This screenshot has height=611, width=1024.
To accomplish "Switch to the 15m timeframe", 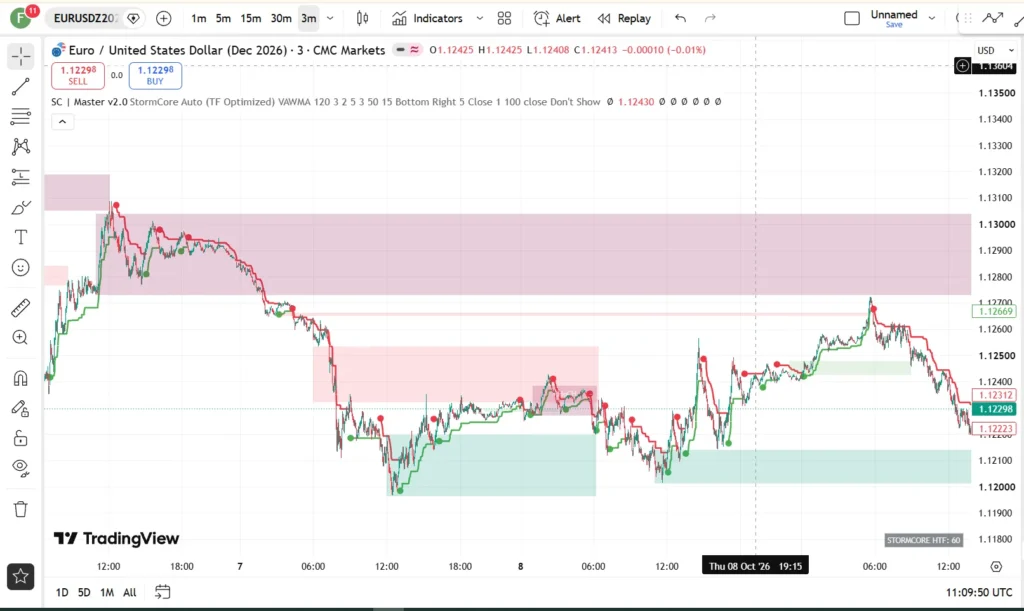I will point(251,18).
